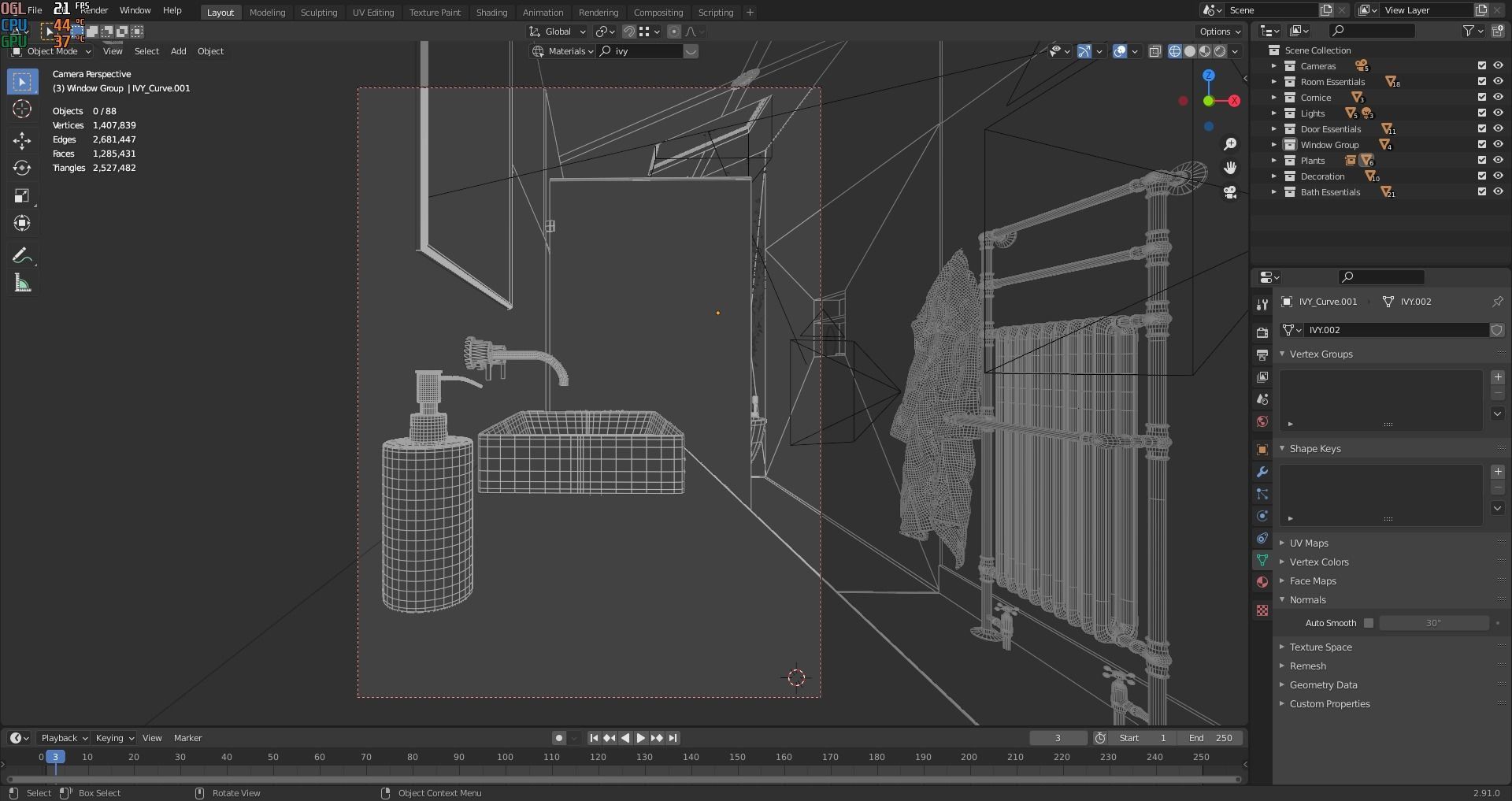Screen dimensions: 1512x801
Task: Hide the Plants collection in viewport
Action: pos(1498,161)
